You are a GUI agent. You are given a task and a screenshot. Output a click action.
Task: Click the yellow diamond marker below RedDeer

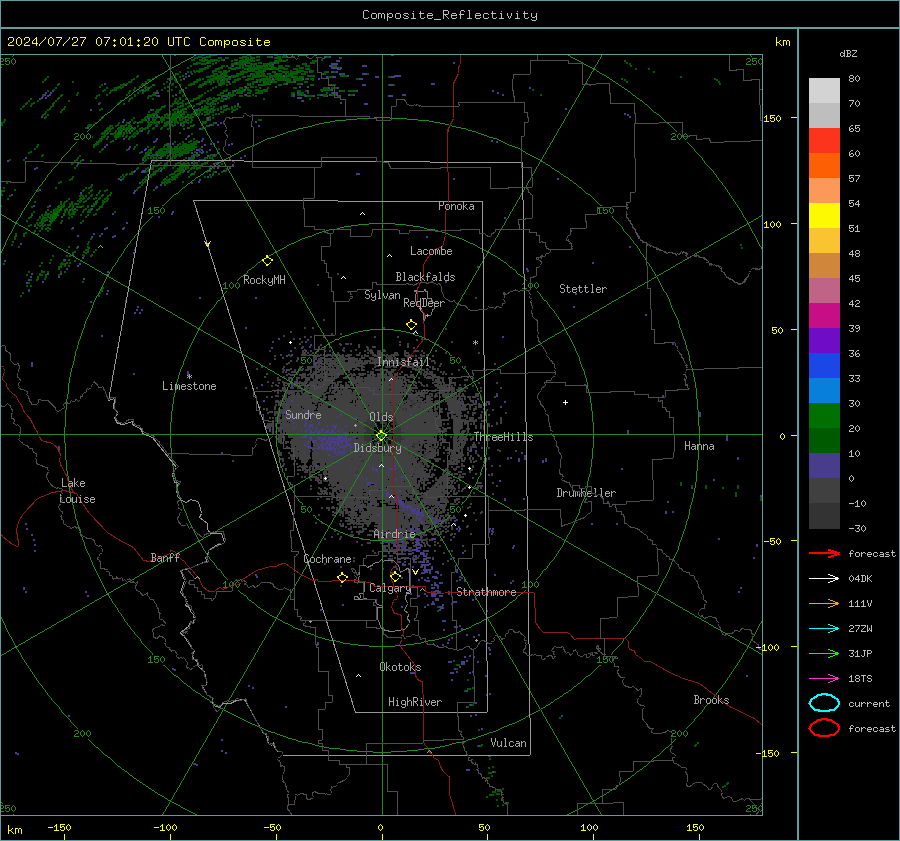411,325
